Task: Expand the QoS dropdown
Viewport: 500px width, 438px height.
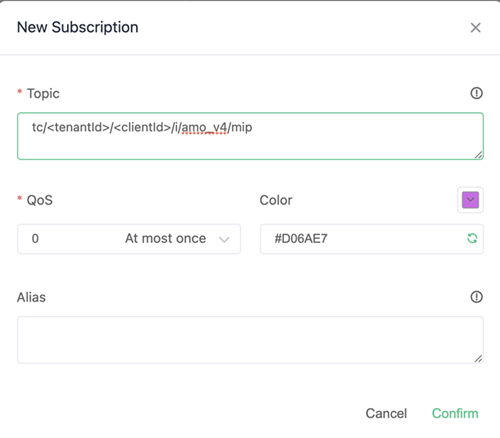Action: (129, 239)
